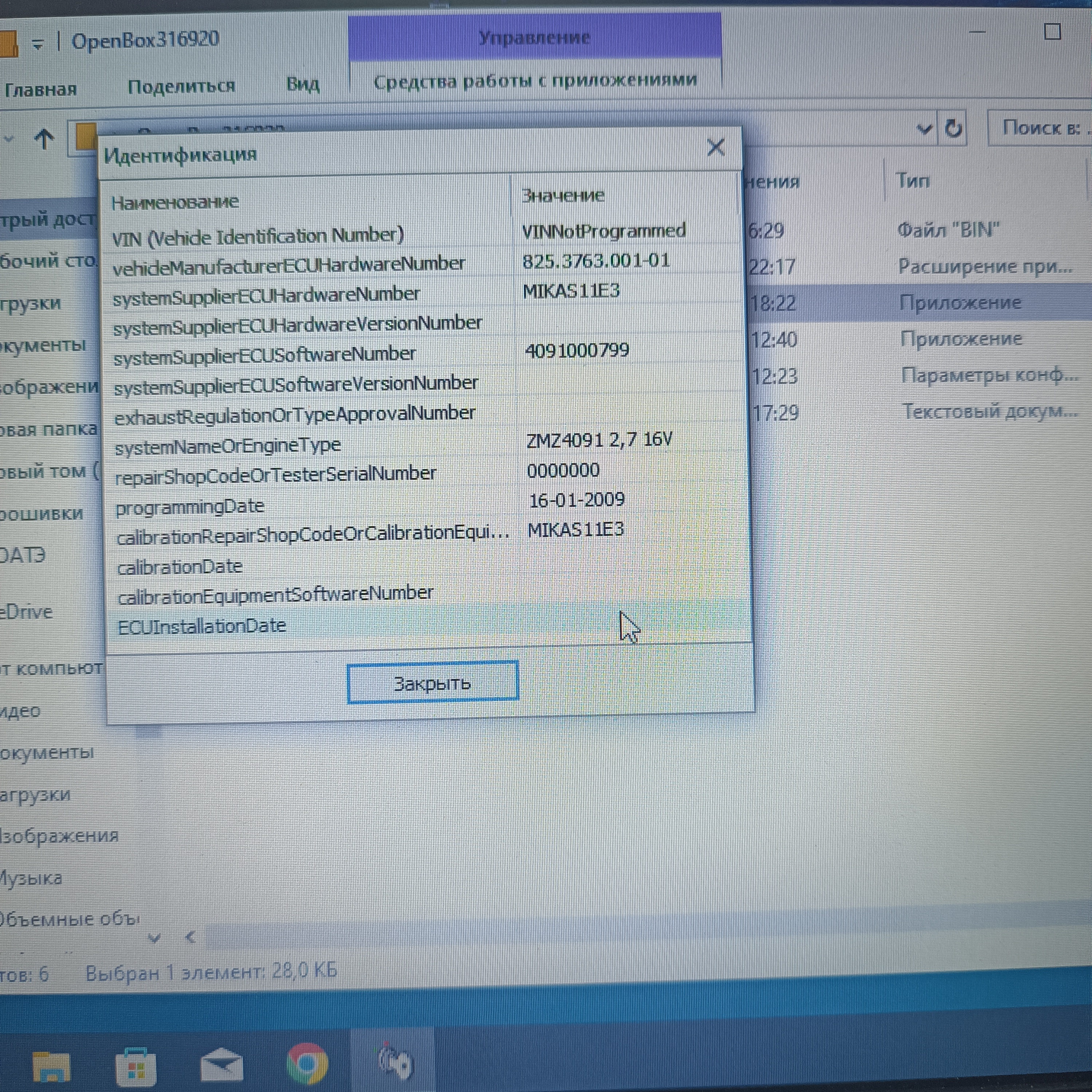The height and width of the screenshot is (1092, 1092).
Task: Sort by the Тип column header
Action: pos(912,180)
